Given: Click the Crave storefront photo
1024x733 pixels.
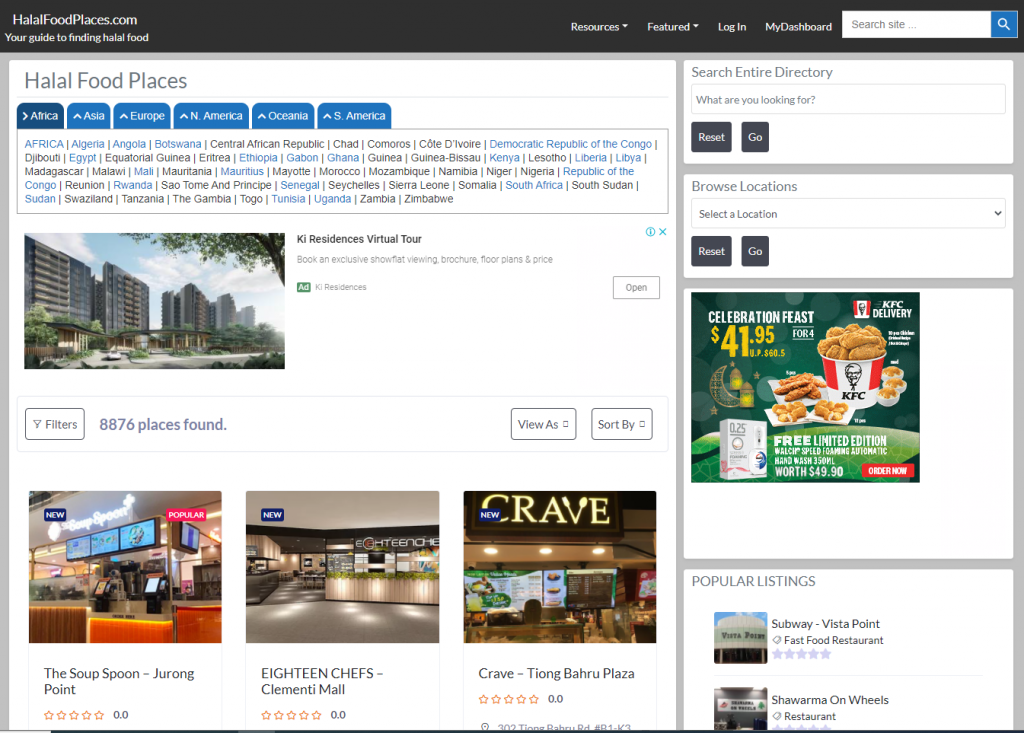Looking at the screenshot, I should 560,566.
